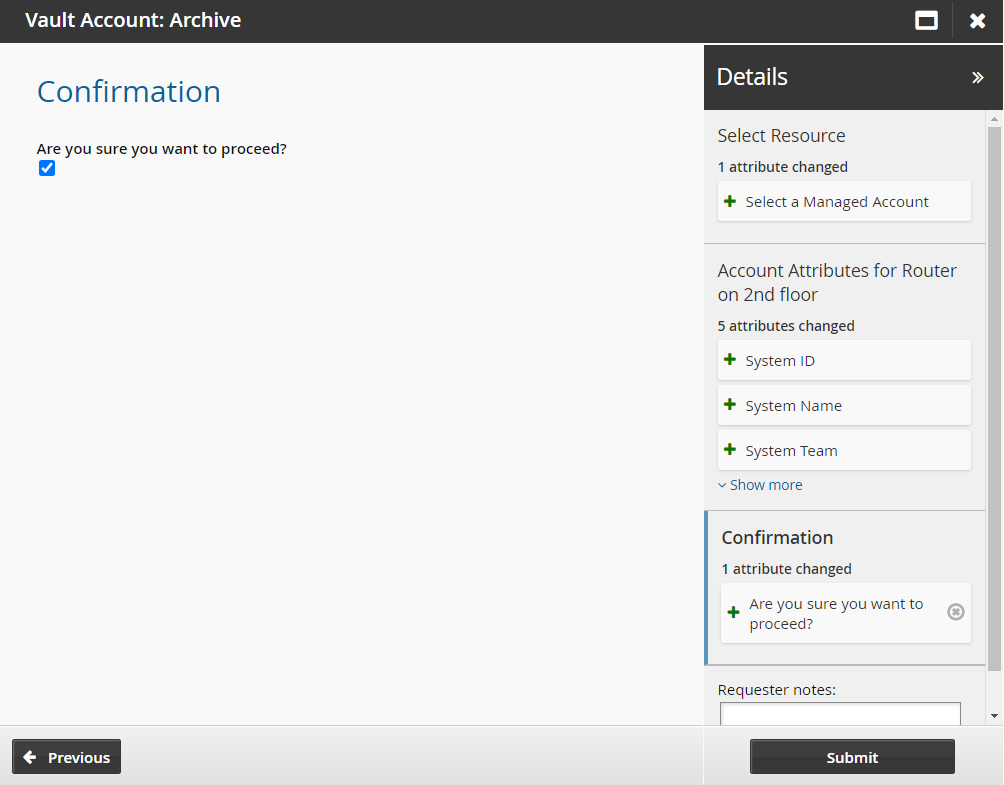Click the Requester notes text field

840,713
